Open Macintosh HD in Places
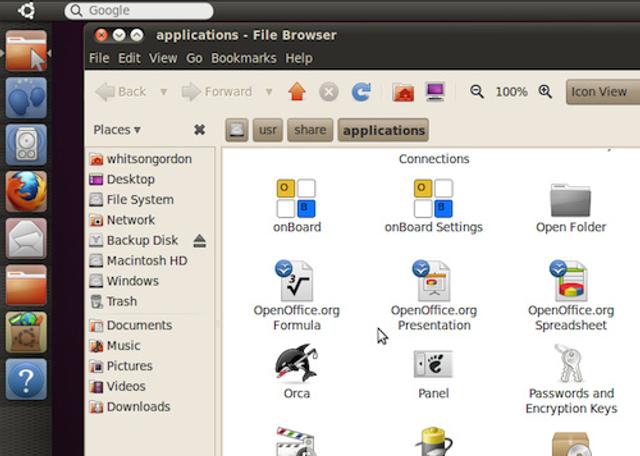This screenshot has height=456, width=640. (139, 260)
